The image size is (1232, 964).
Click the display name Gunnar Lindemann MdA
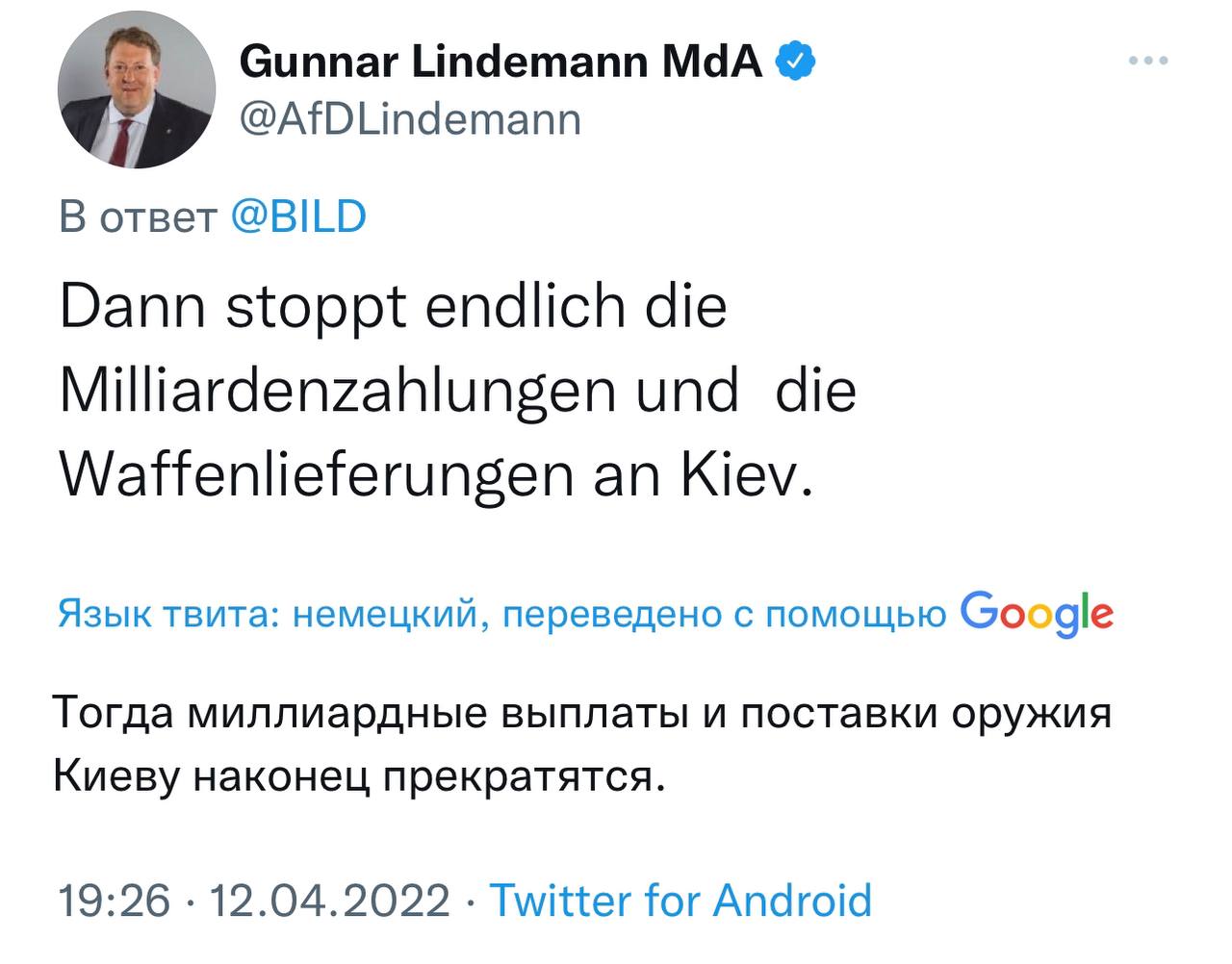click(x=500, y=63)
